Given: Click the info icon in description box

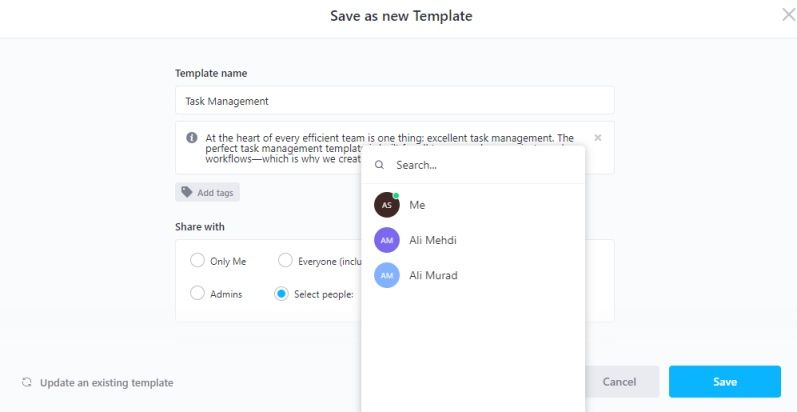Looking at the screenshot, I should pyautogui.click(x=191, y=138).
